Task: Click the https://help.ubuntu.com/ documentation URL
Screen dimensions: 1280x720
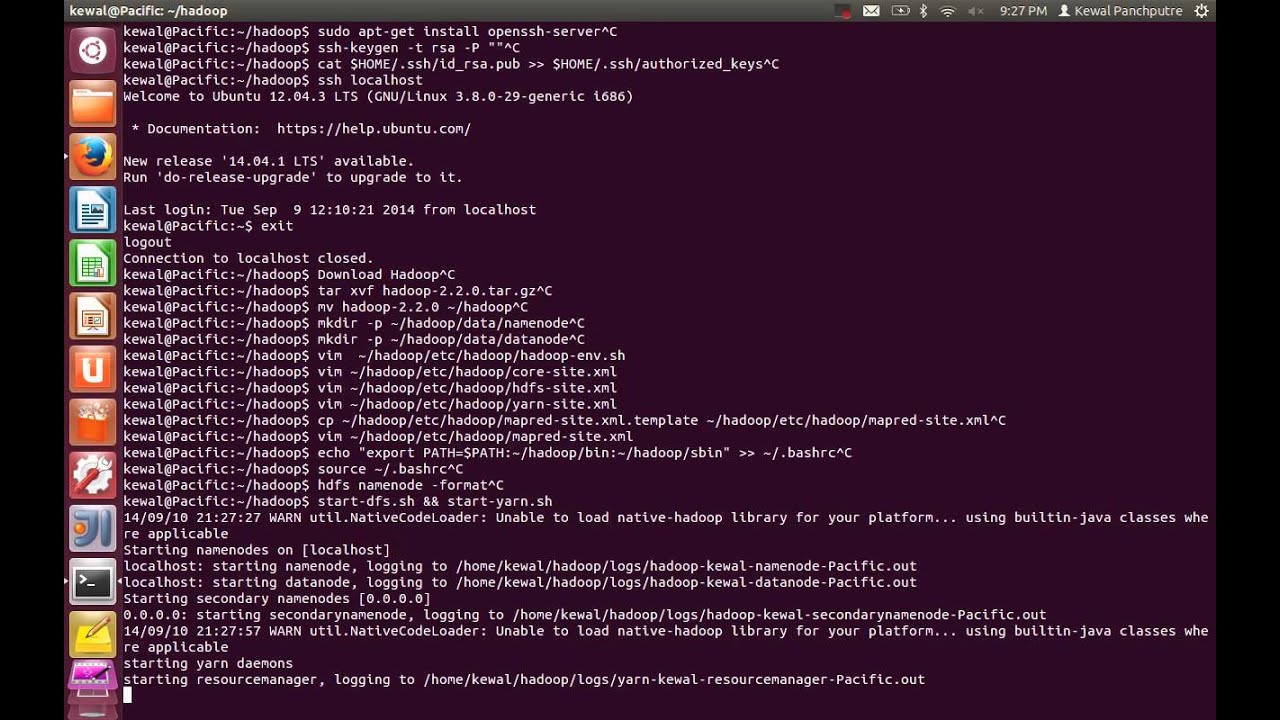Action: (374, 129)
